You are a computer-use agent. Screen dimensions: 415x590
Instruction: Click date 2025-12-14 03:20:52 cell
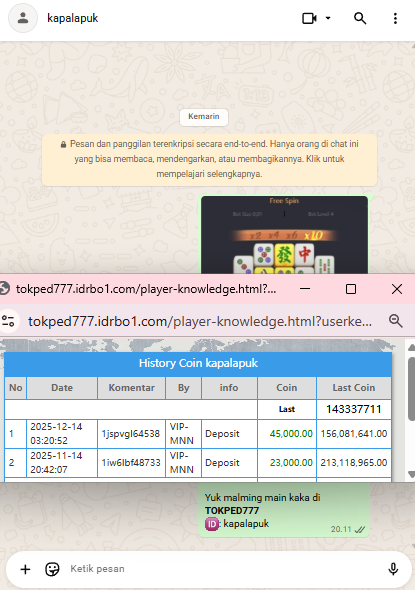(62, 433)
